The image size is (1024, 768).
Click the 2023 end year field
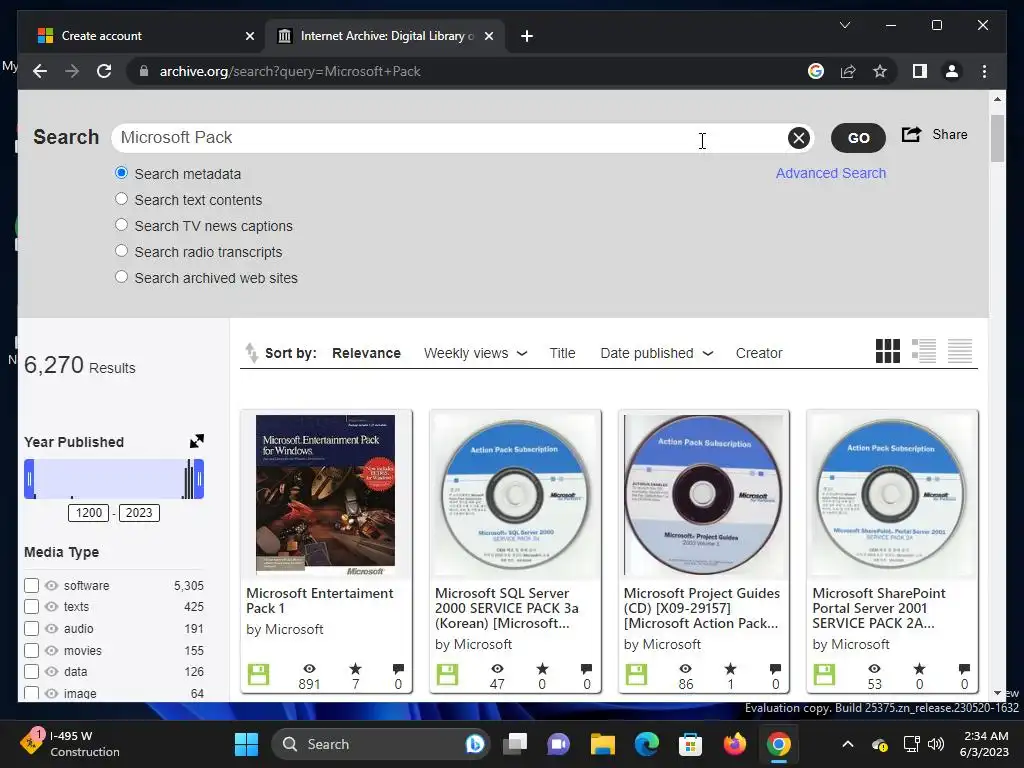[x=138, y=513]
